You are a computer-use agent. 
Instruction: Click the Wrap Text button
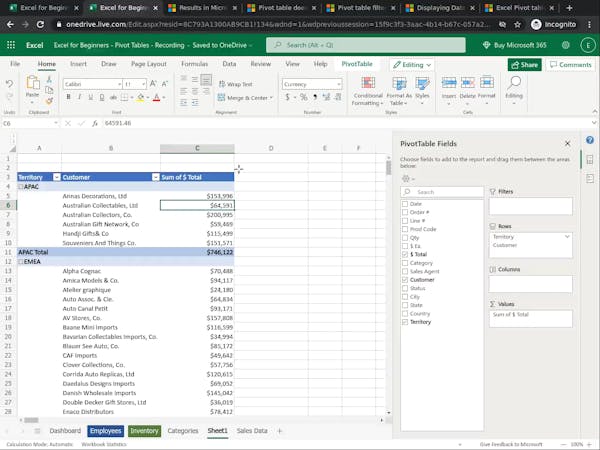click(x=235, y=84)
